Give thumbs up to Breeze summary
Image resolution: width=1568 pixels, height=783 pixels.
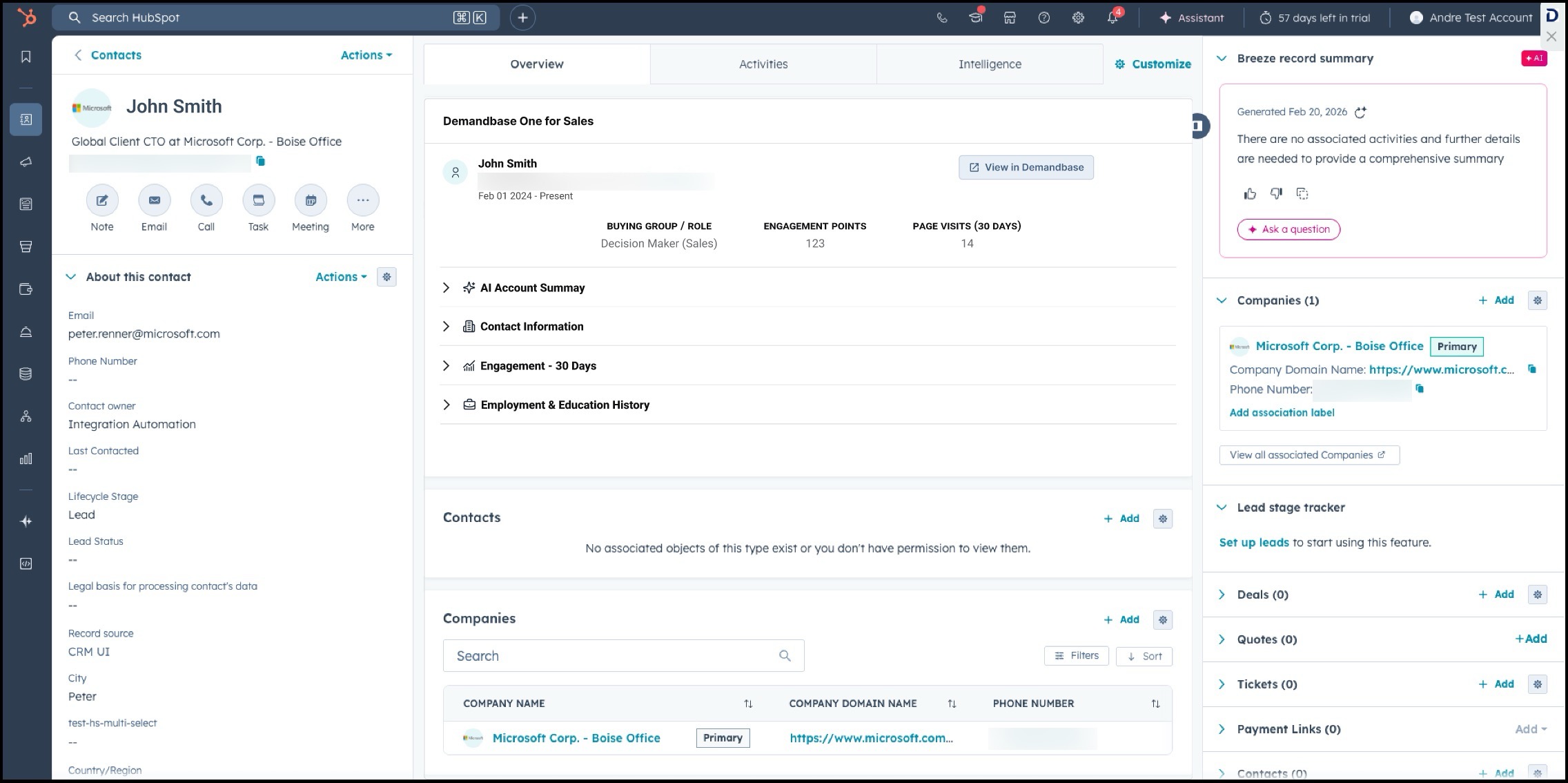pos(1250,194)
